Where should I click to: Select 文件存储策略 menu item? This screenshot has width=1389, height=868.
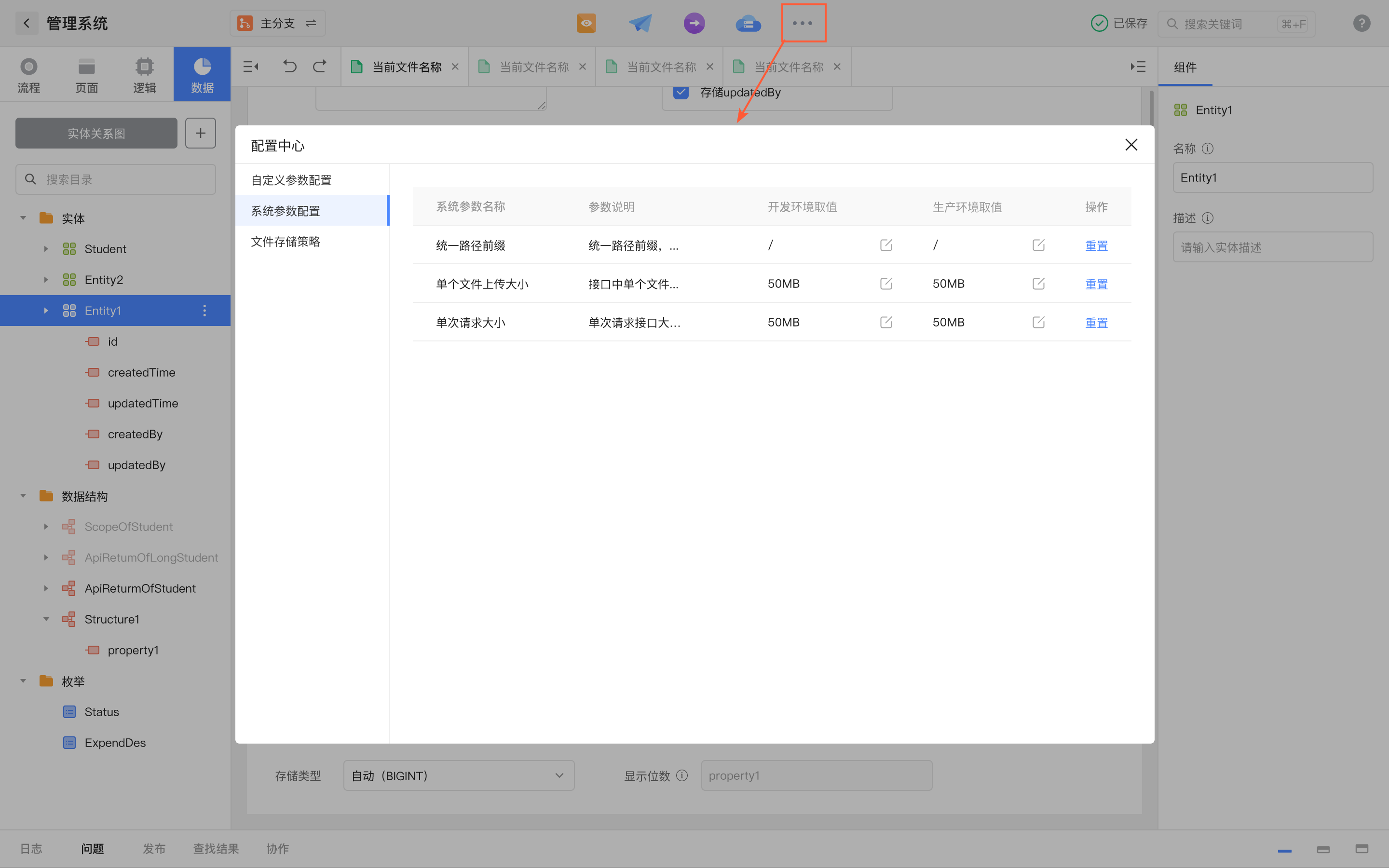click(x=312, y=242)
